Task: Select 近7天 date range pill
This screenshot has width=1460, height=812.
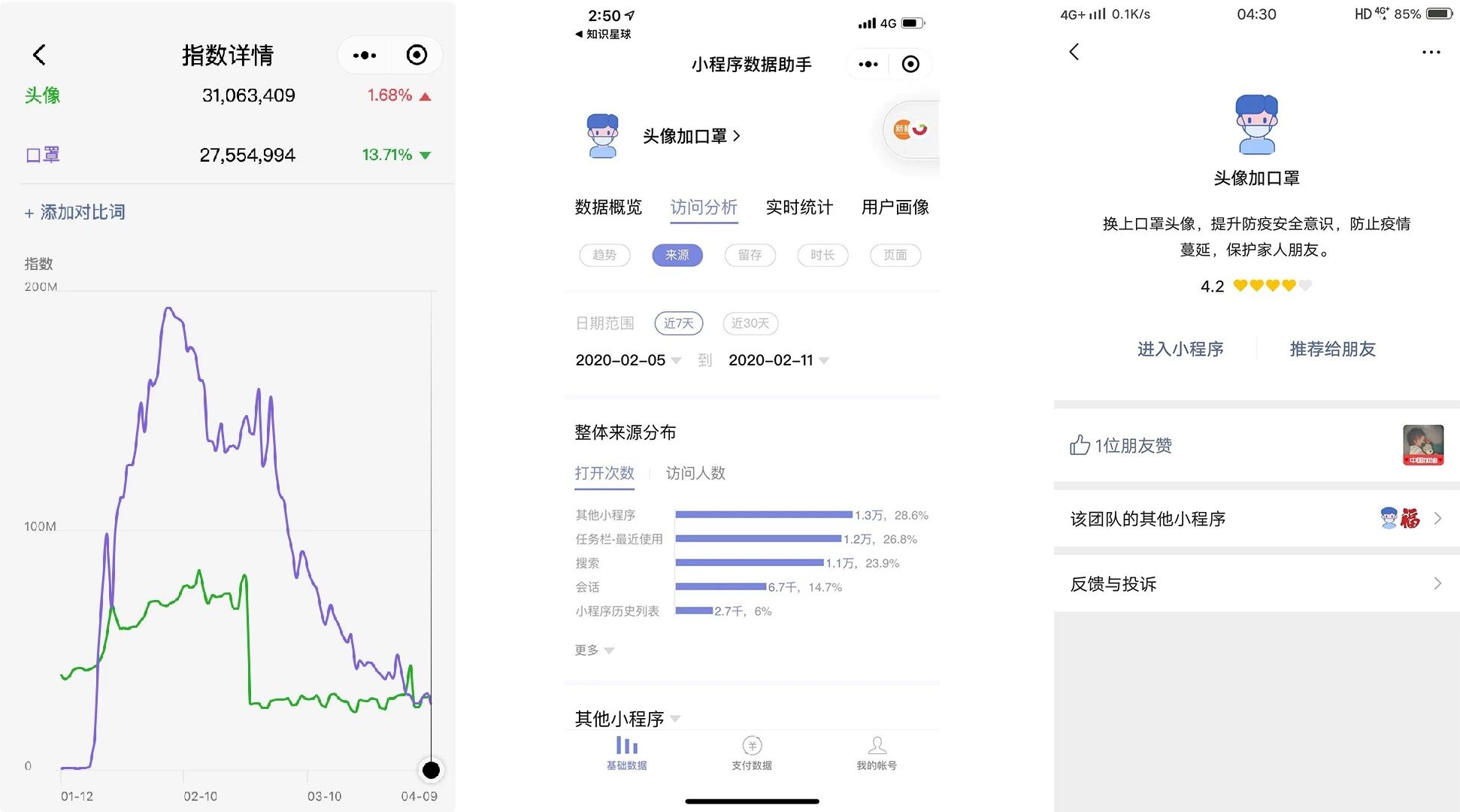Action: (x=678, y=323)
